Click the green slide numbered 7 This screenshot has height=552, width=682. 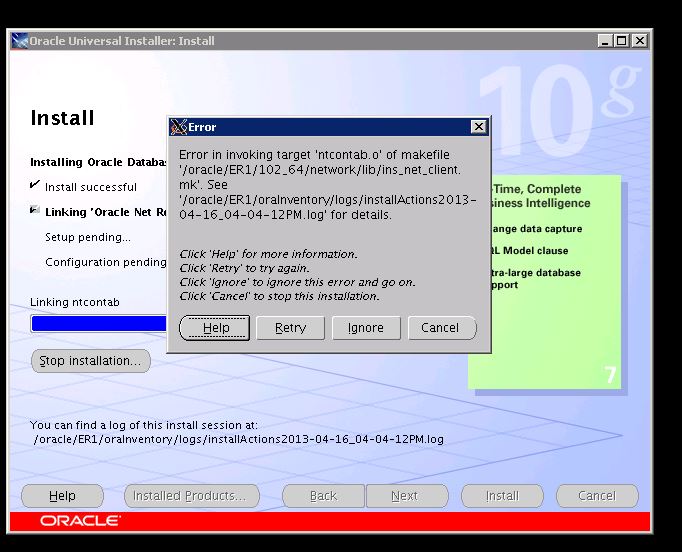pos(545,282)
